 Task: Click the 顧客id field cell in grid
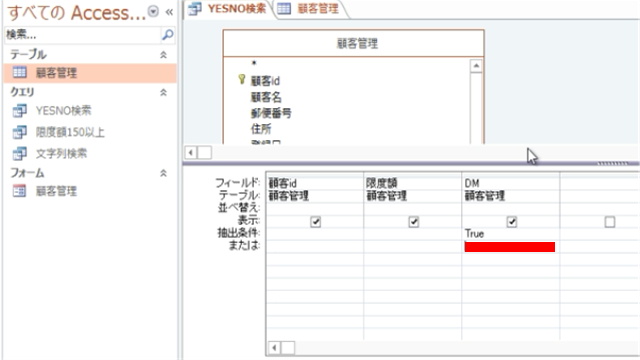click(315, 183)
